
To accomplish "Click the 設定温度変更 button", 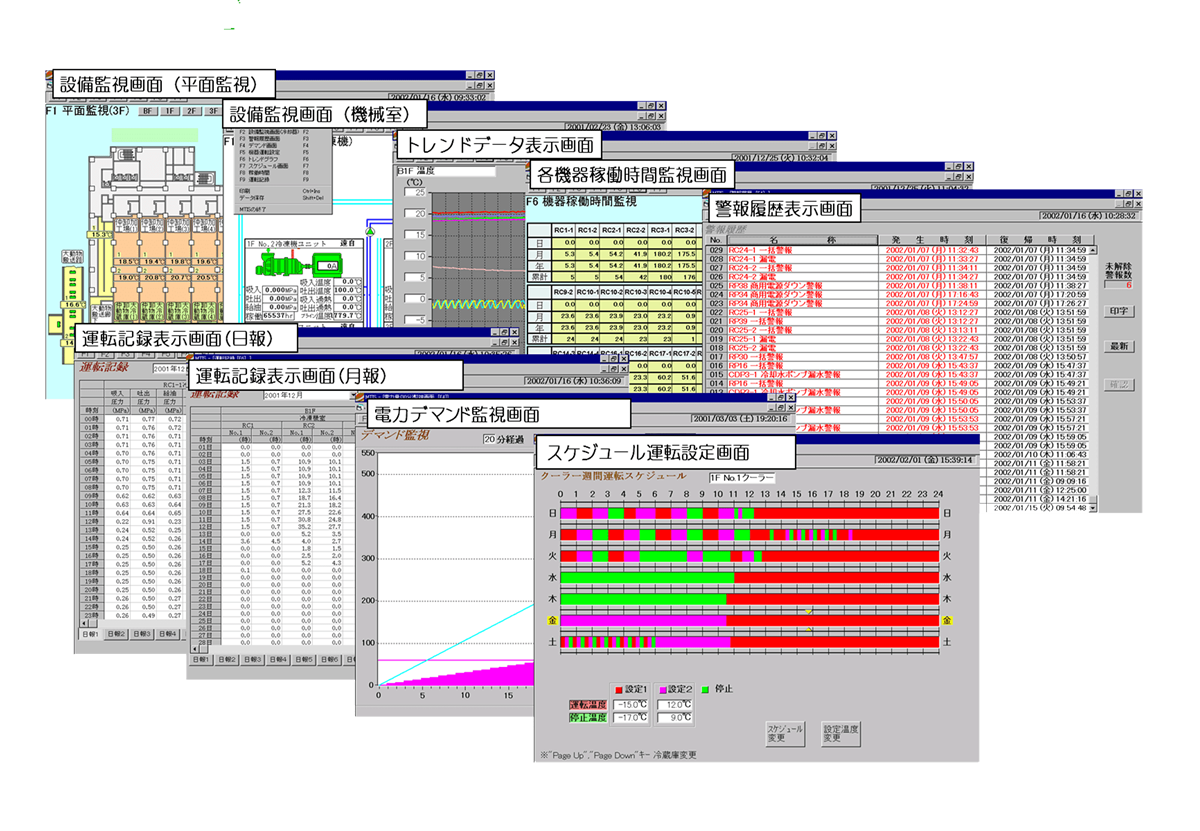I will [840, 733].
